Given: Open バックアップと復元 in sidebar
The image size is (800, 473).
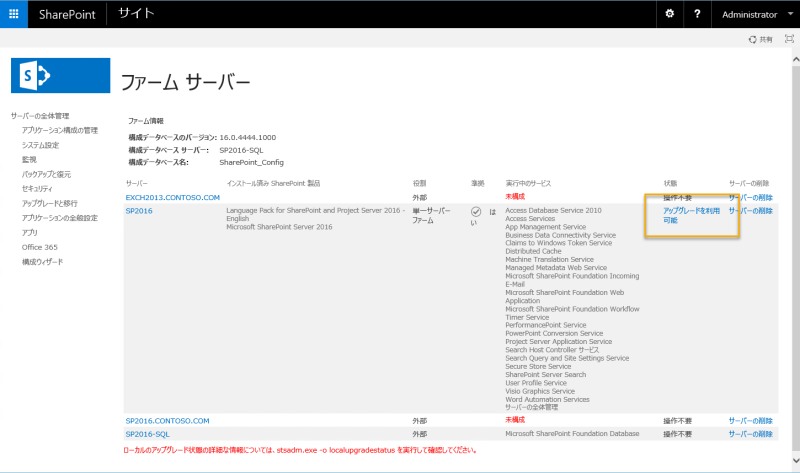Looking at the screenshot, I should click(46, 175).
